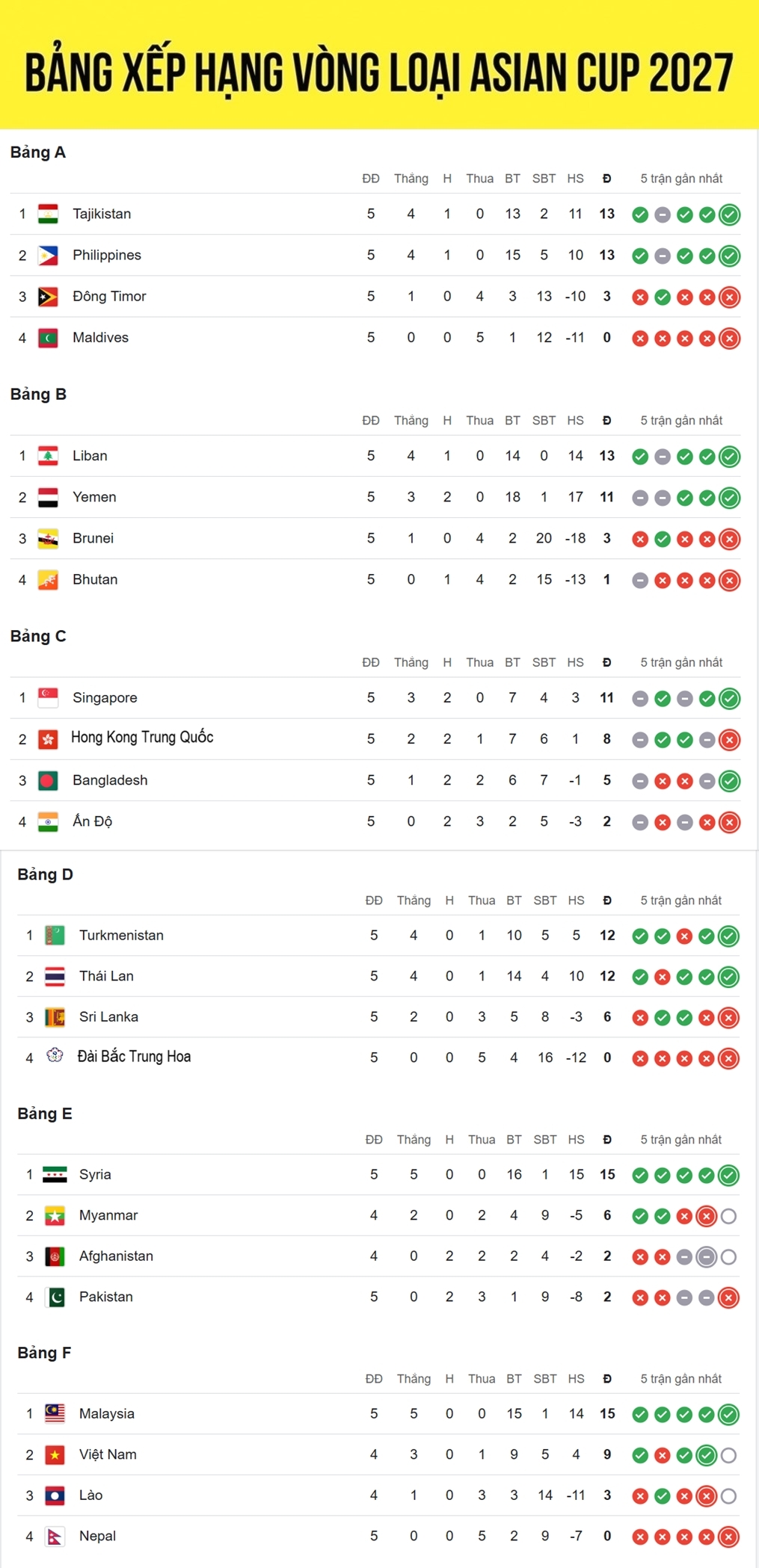
Task: Click the Singapore flag icon
Action: pos(48,698)
